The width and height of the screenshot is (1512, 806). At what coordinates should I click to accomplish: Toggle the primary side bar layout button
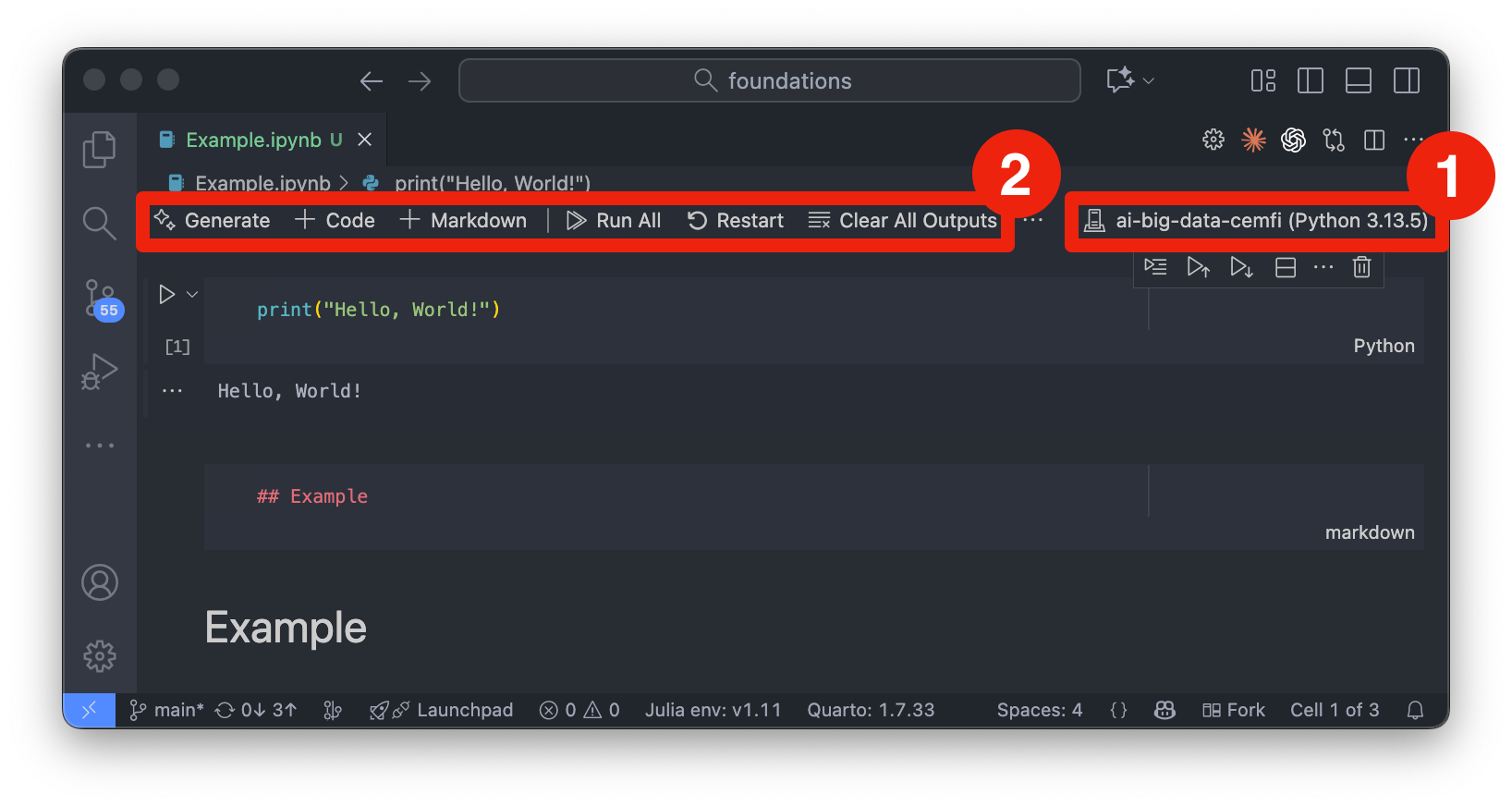click(1310, 81)
